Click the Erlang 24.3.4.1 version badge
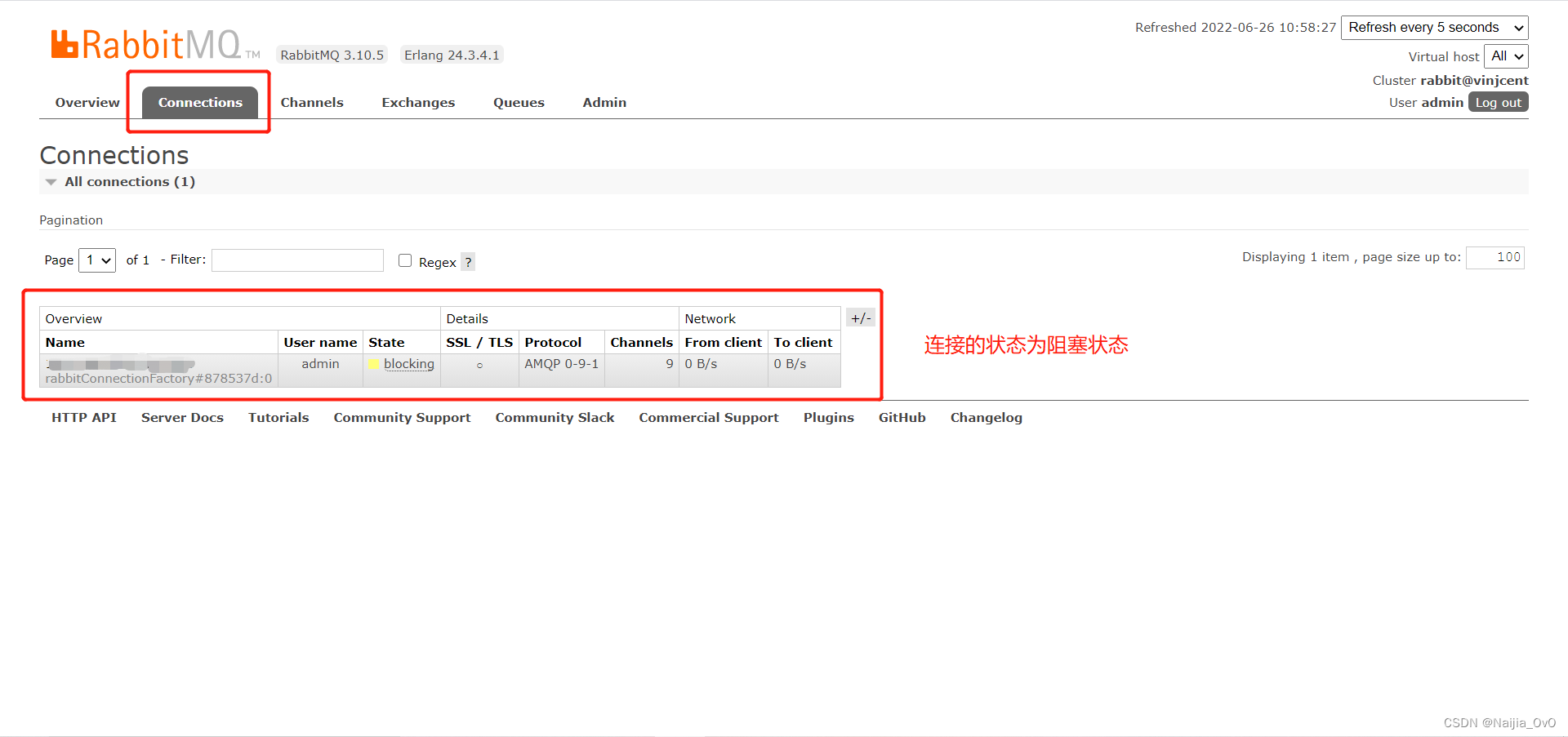The width and height of the screenshot is (1568, 737). point(452,55)
